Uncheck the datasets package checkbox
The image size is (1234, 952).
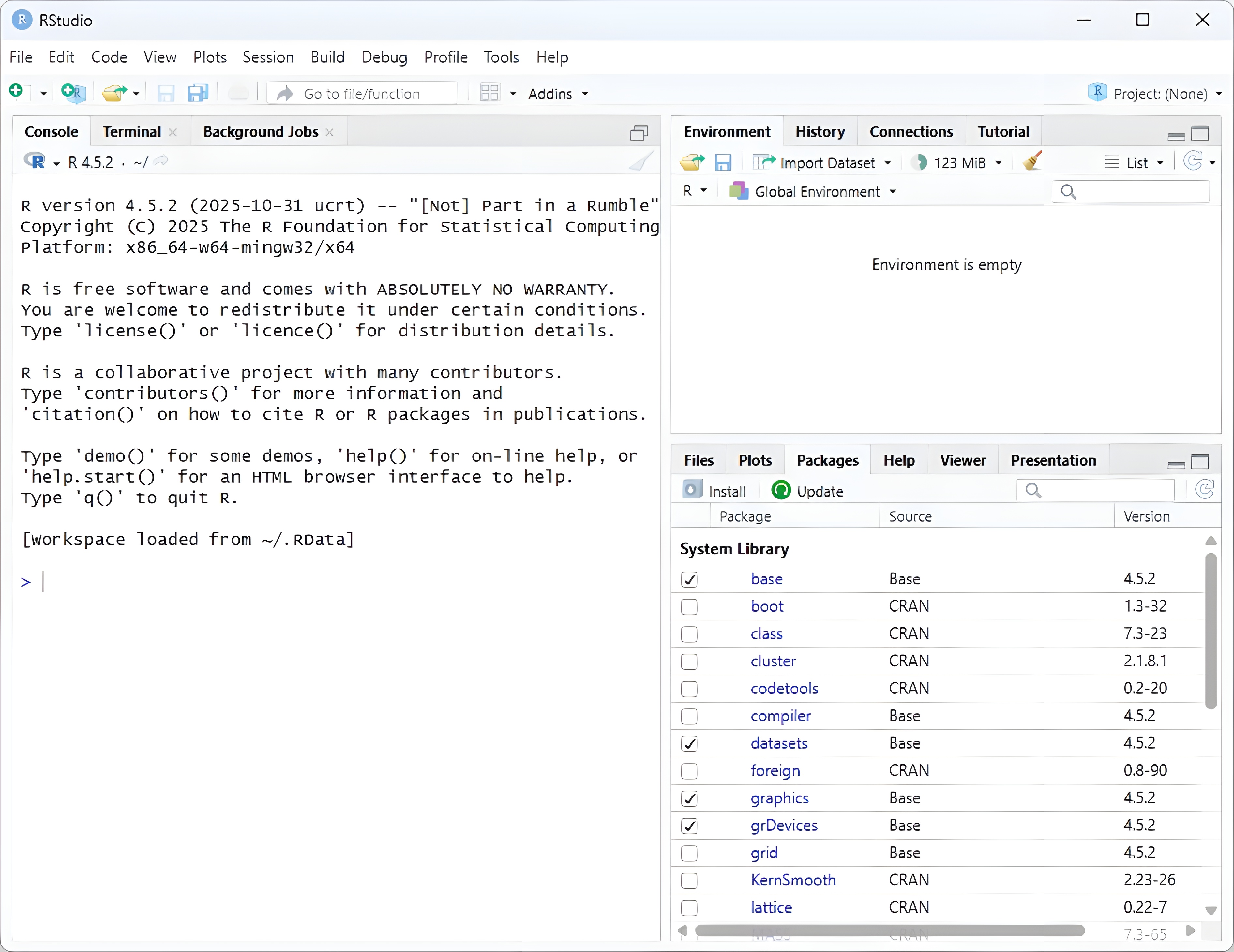click(689, 744)
